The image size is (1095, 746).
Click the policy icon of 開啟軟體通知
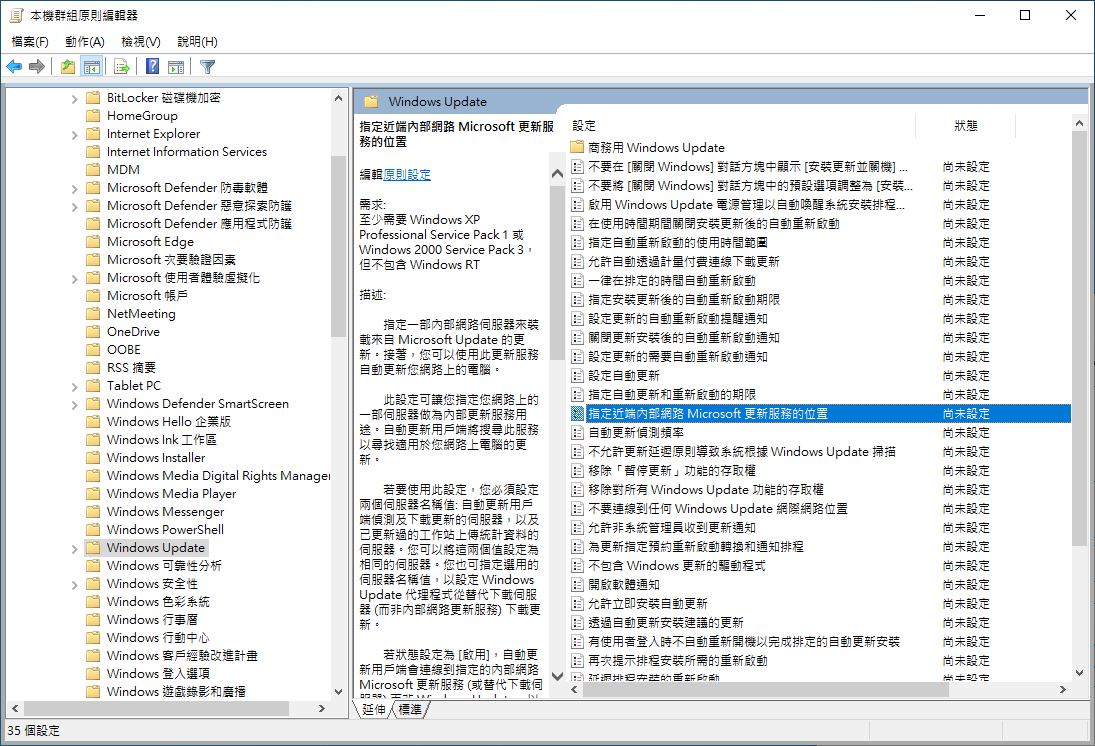point(578,584)
